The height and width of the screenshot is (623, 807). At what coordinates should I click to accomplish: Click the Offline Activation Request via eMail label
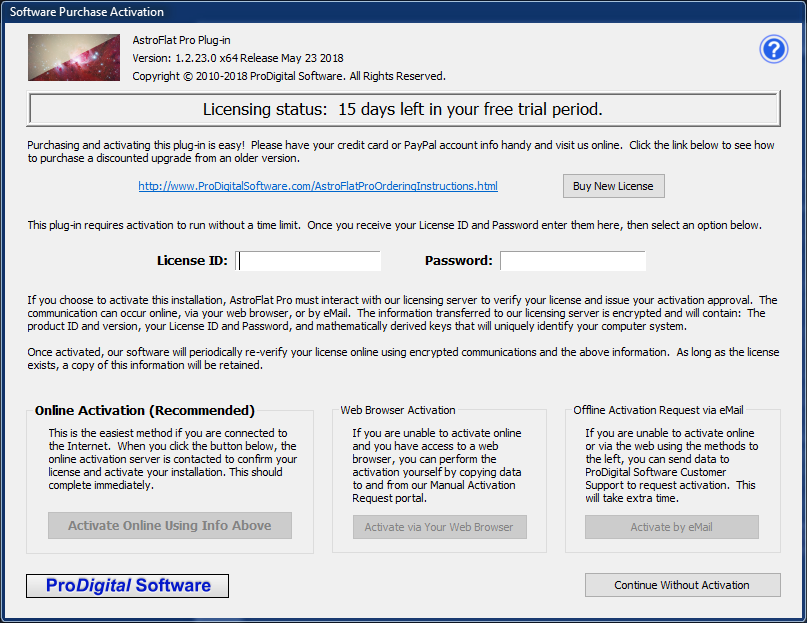pyautogui.click(x=658, y=410)
